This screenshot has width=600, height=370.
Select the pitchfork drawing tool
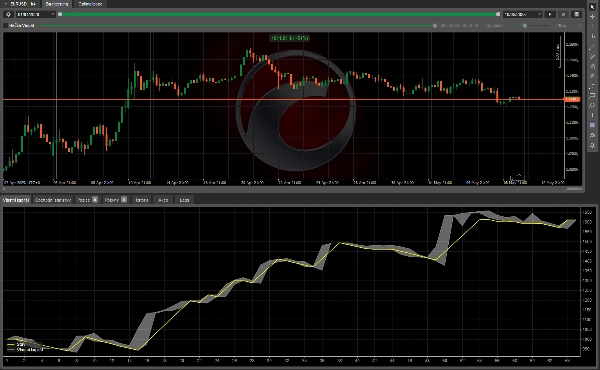[x=592, y=76]
